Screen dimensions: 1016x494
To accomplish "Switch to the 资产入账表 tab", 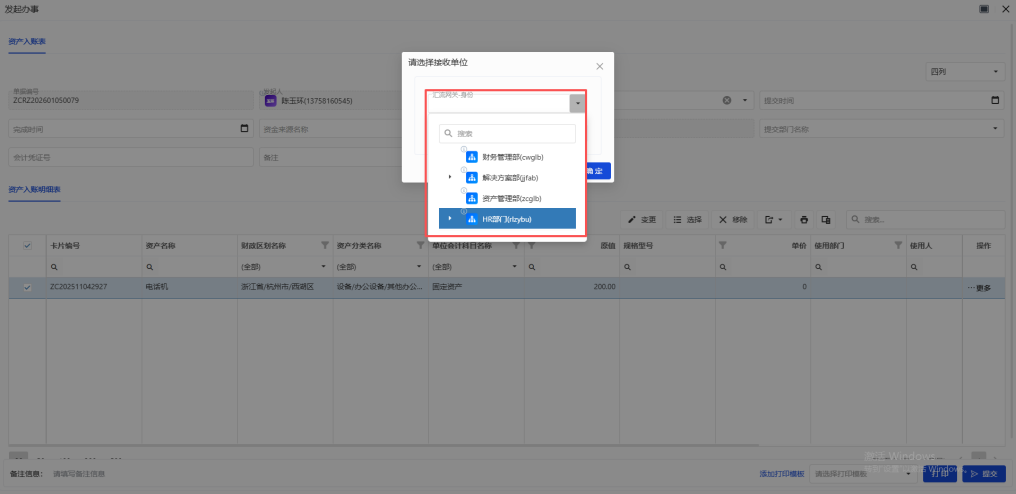I will coord(27,41).
